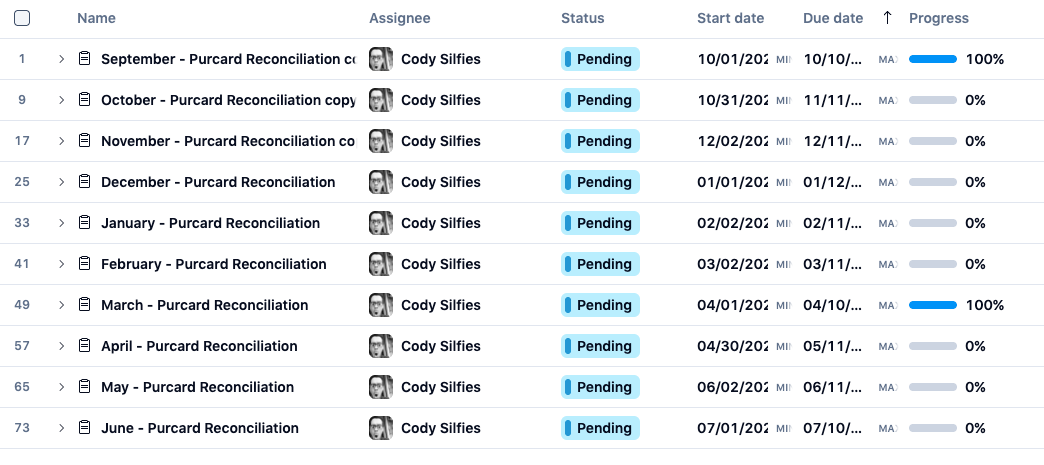Sort by the Name column header
Viewport: 1044px width, 465px height.
[96, 18]
